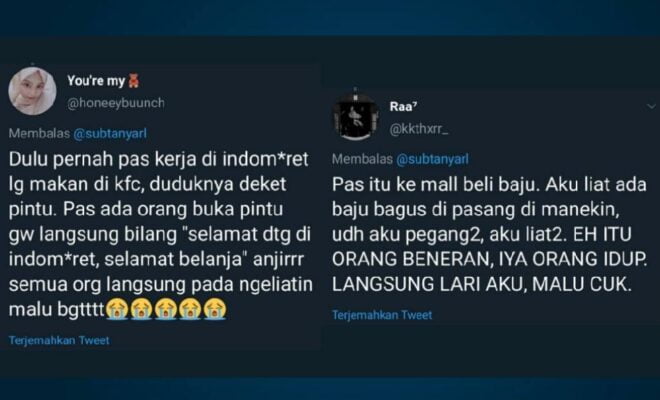The width and height of the screenshot is (660, 400).
Task: Click the last crying emoji in the tweet
Action: (215, 309)
